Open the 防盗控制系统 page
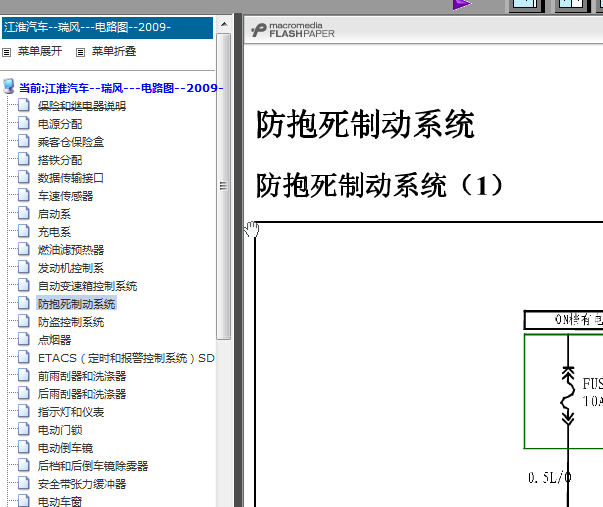 71,322
